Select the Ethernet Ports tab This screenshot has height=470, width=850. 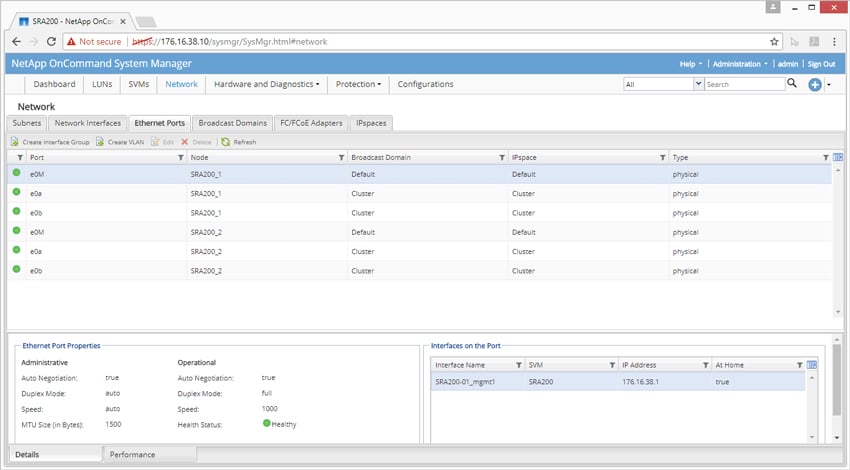pyautogui.click(x=159, y=123)
